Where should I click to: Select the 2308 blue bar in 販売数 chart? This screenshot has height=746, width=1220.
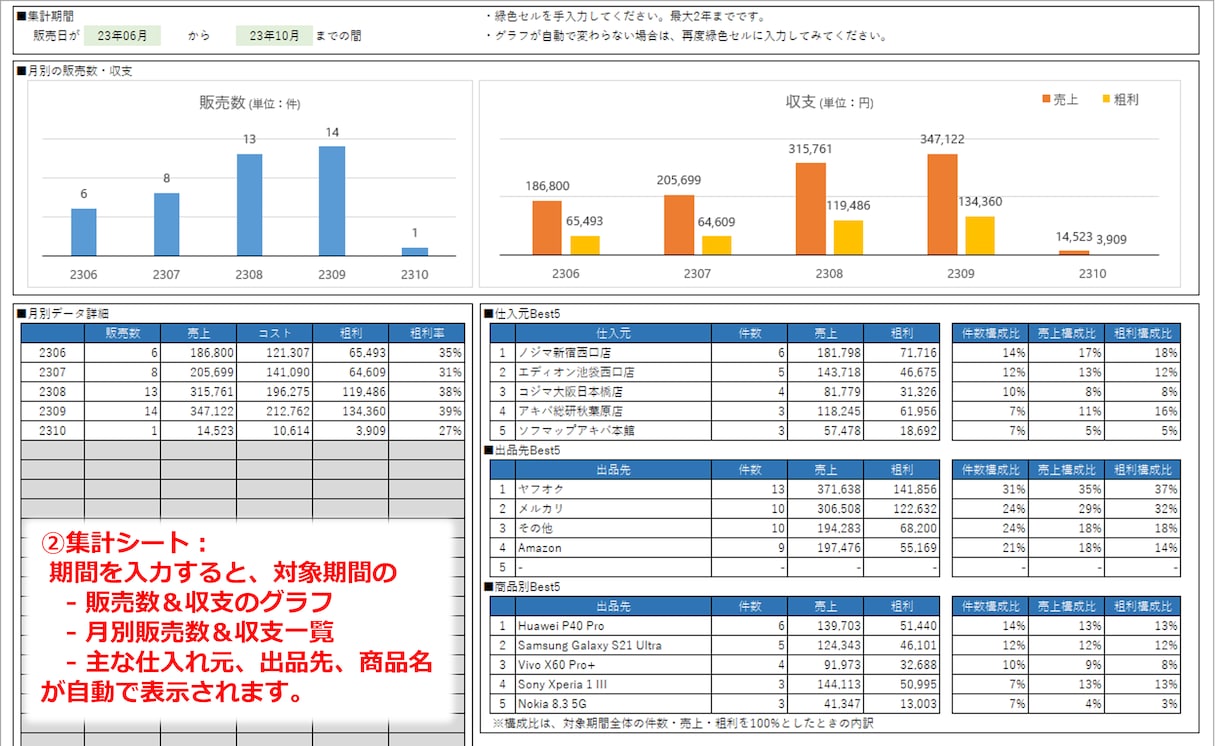[249, 205]
